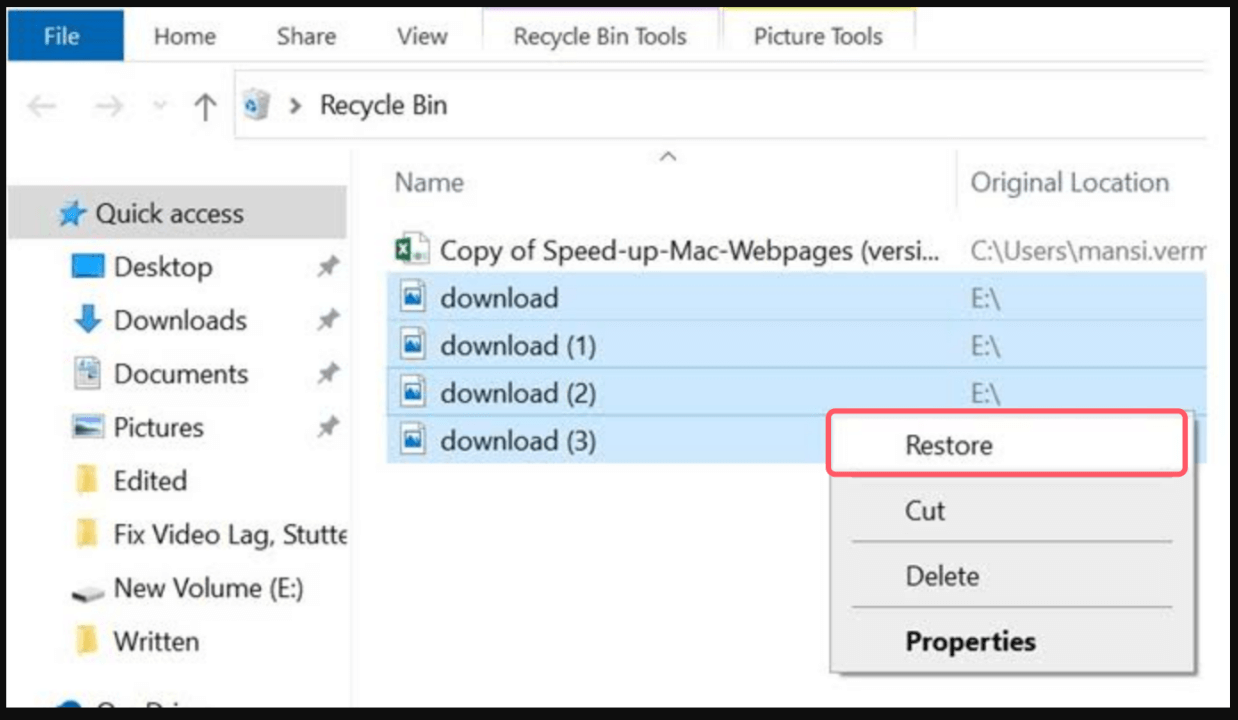Click the Back arrow navigation icon

(42, 106)
